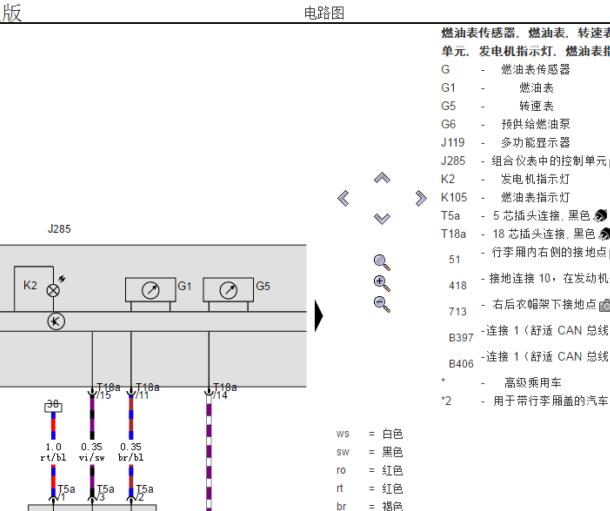Screen dimensions: 610x511
Task: Open camera photo icon in the 713 row
Action: [604, 305]
